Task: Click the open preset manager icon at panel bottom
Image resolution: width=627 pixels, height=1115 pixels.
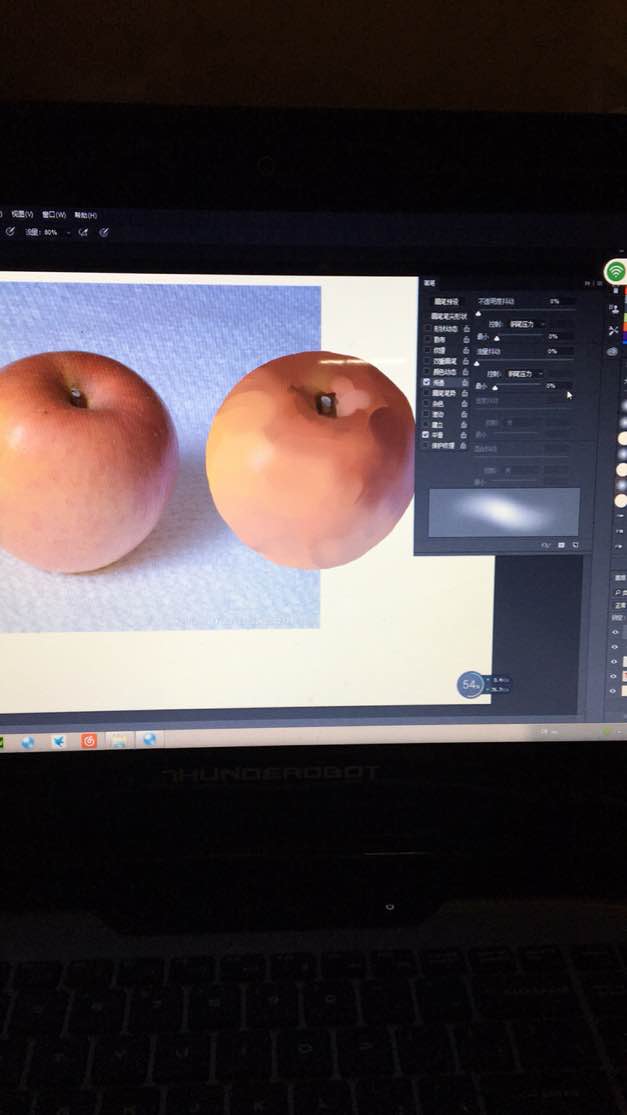Action: (x=561, y=545)
